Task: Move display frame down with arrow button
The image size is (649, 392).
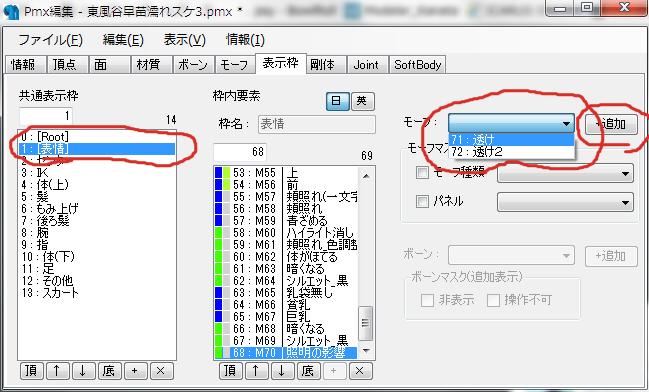Action: (x=83, y=371)
